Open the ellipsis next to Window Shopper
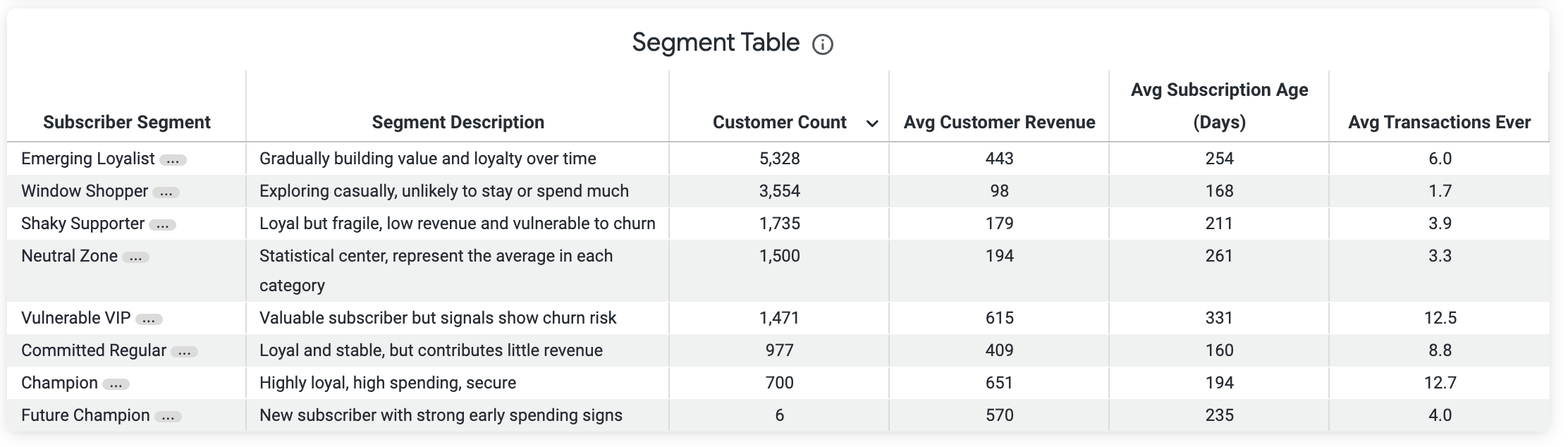The height and width of the screenshot is (447, 1568). pyautogui.click(x=166, y=192)
